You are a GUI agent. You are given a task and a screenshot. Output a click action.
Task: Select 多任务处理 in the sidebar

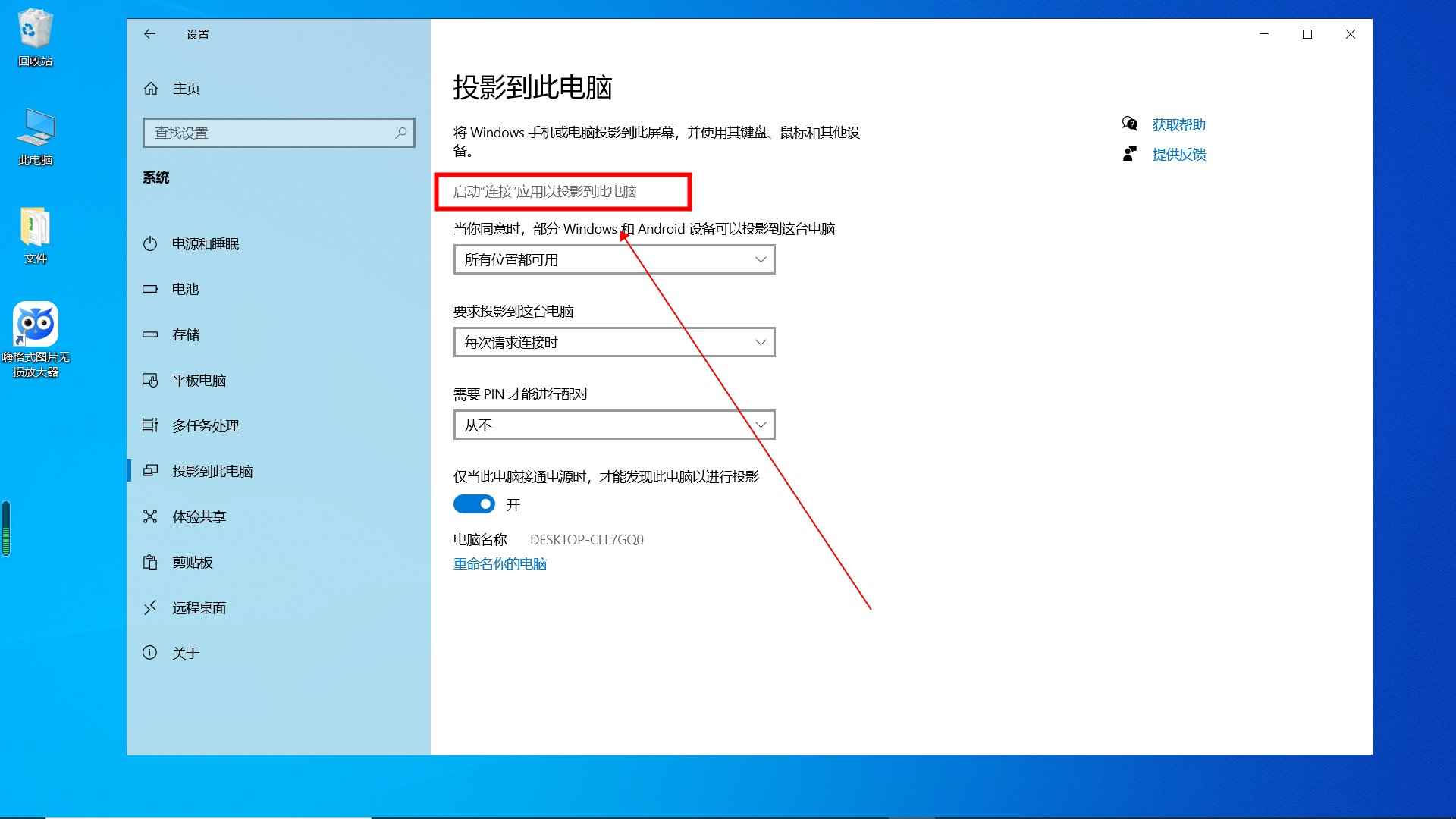point(206,425)
